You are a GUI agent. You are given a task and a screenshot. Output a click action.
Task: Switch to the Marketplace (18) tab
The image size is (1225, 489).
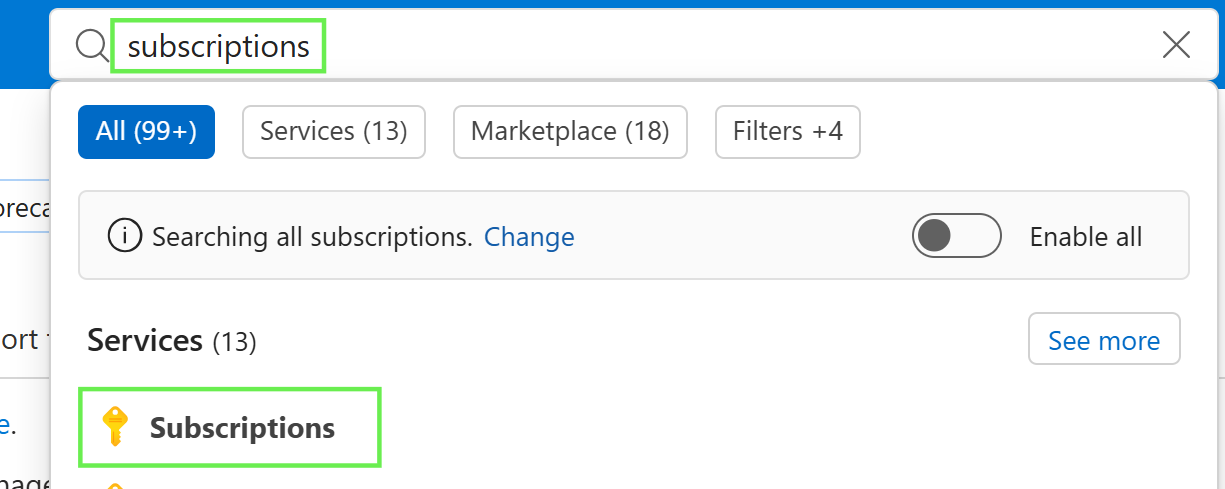tap(570, 131)
